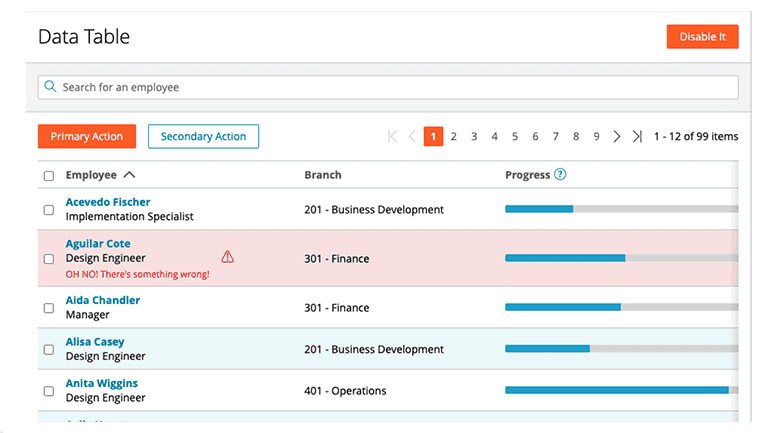Select pagination page 7
The height and width of the screenshot is (433, 770).
click(x=555, y=136)
